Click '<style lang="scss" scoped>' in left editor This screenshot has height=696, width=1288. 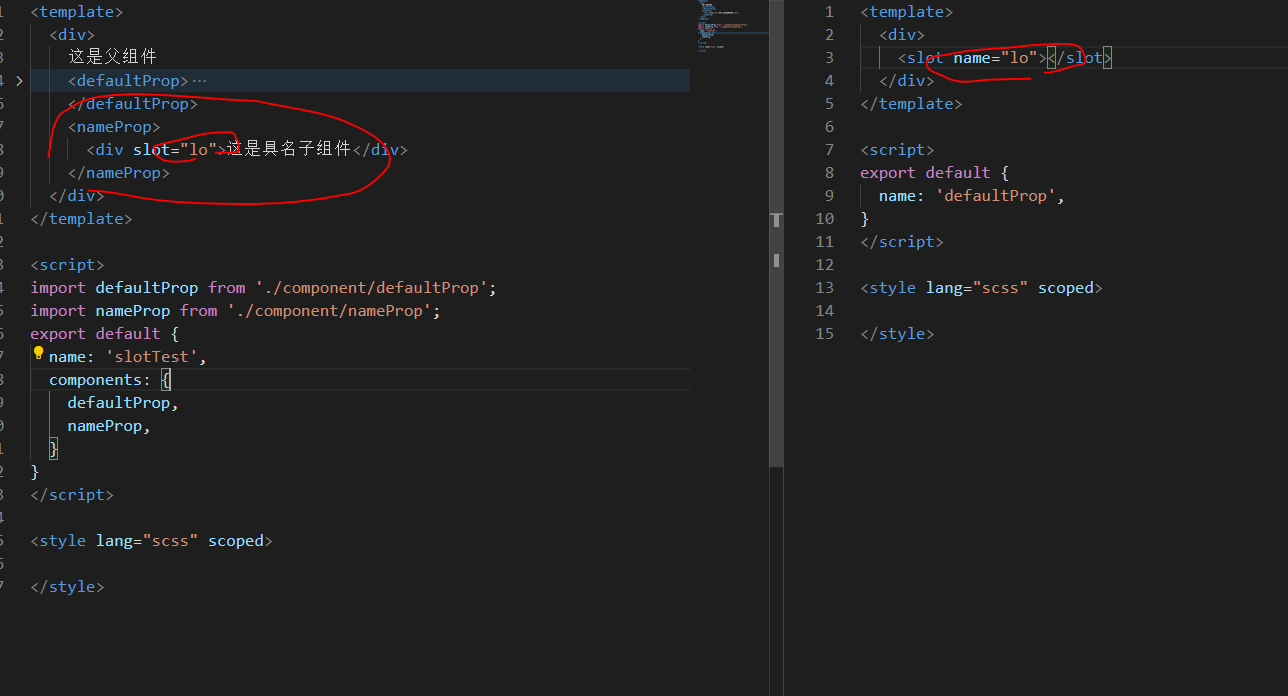point(151,541)
